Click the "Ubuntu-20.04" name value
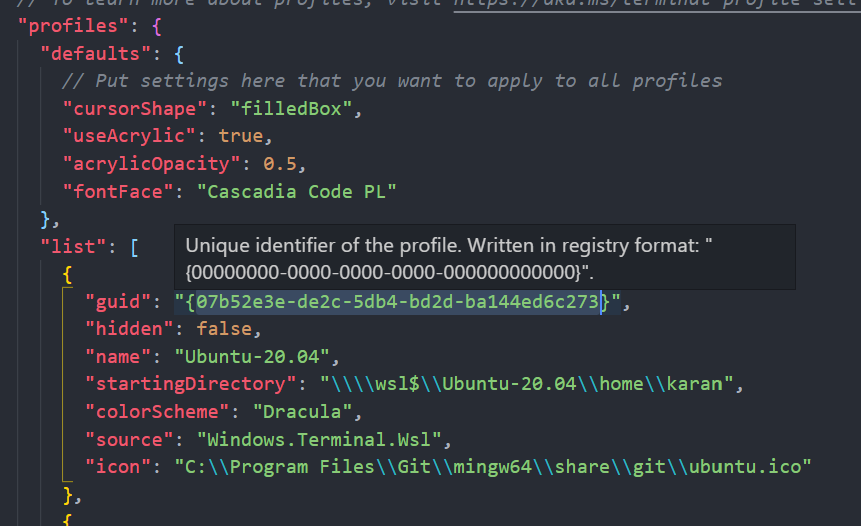The image size is (861, 526). (252, 357)
